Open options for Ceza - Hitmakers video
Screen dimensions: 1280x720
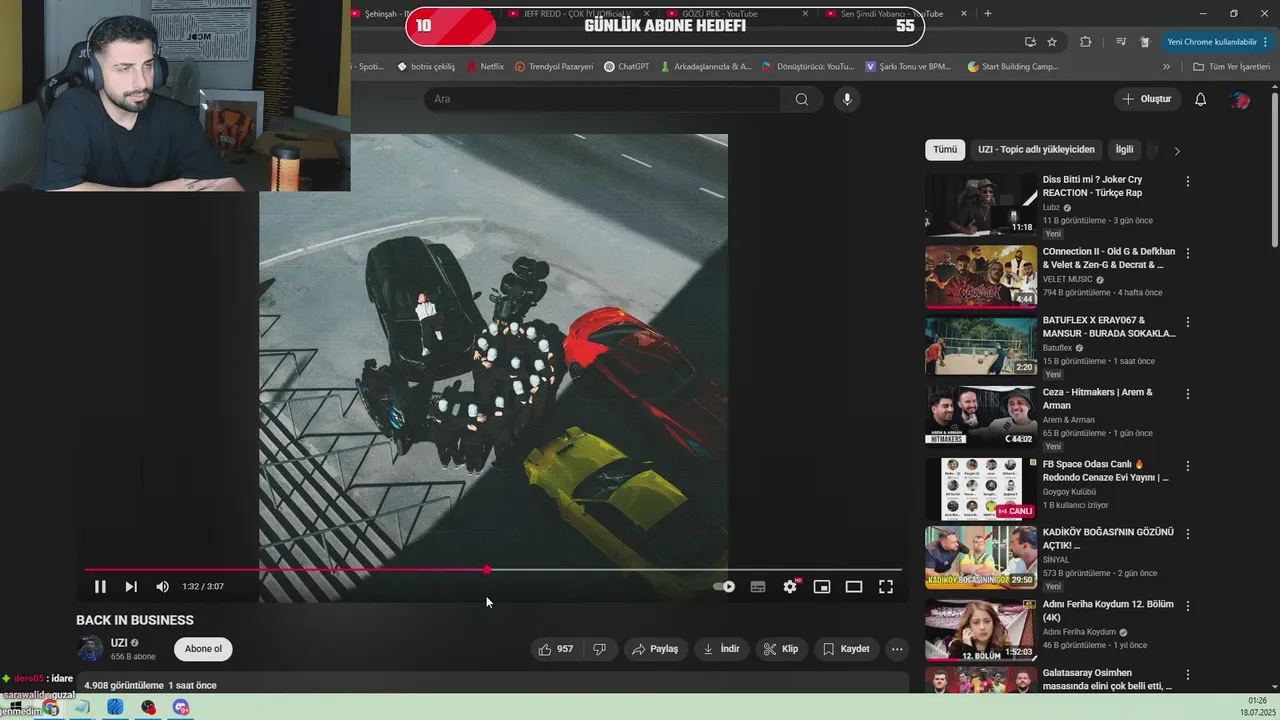tap(1188, 394)
